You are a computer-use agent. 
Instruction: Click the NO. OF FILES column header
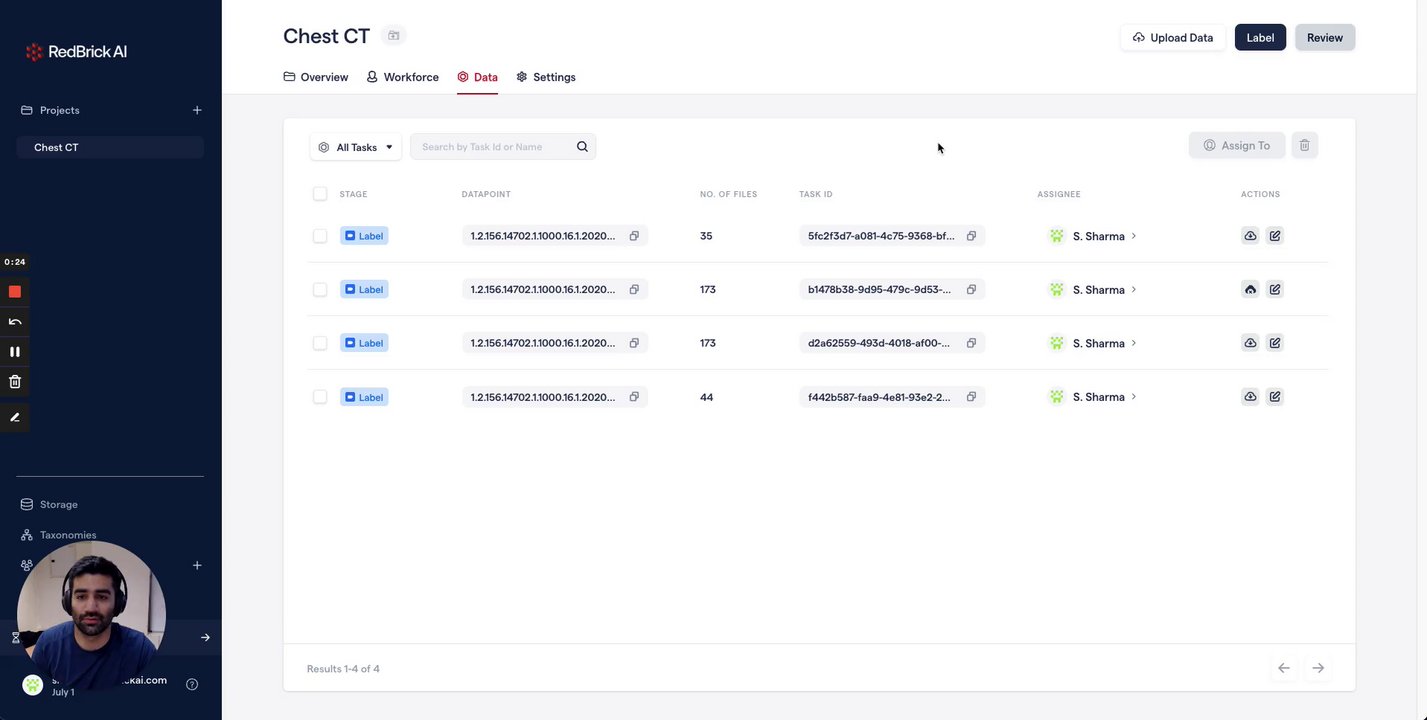(x=728, y=194)
